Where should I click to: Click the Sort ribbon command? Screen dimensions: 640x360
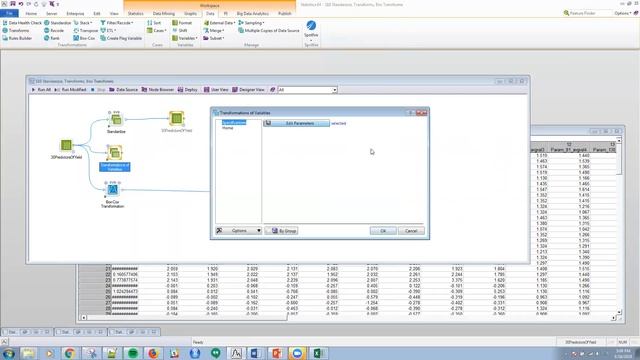point(154,23)
